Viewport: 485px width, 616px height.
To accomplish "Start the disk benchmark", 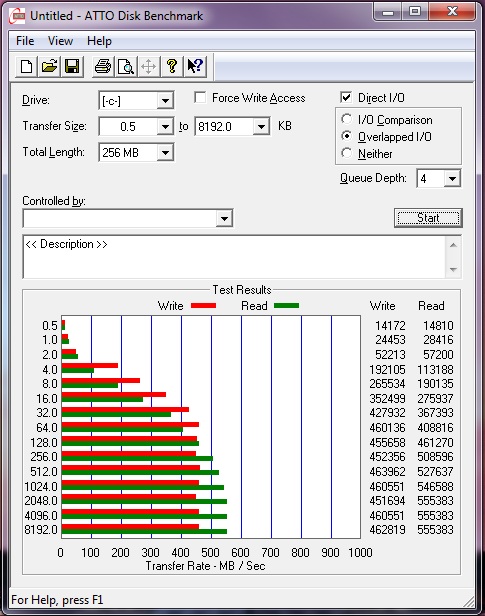I will 428,218.
